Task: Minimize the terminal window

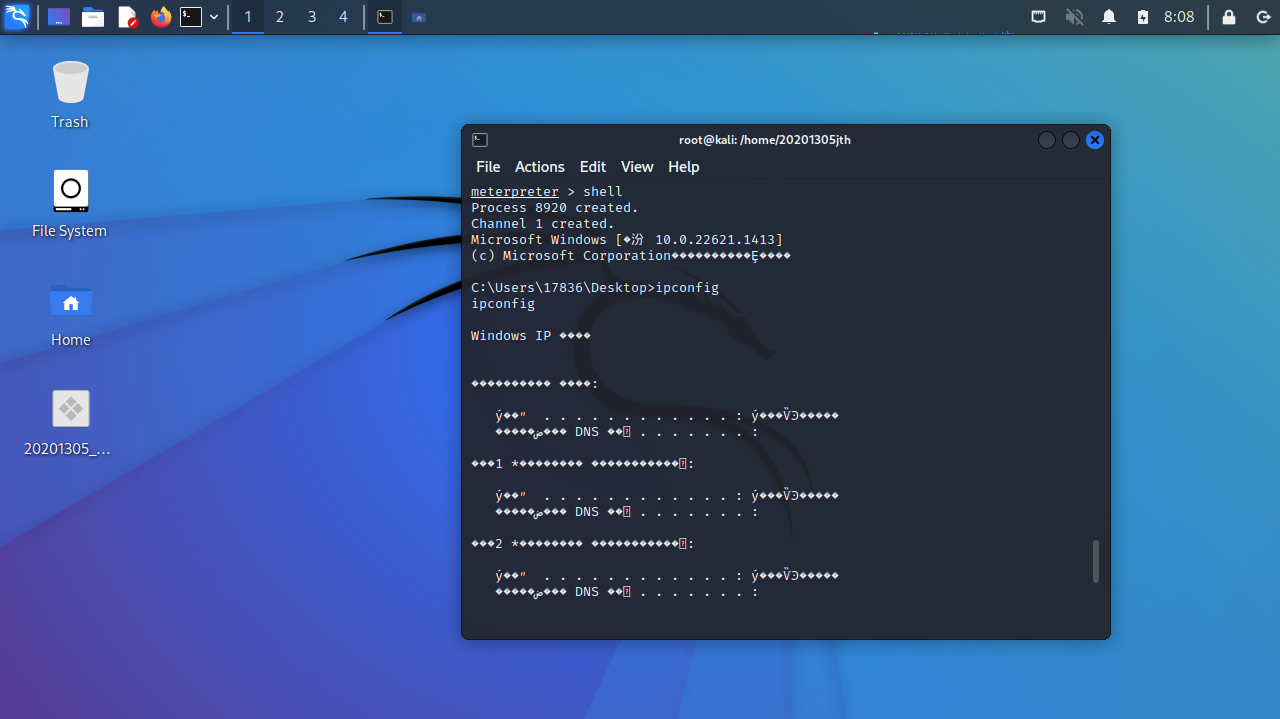Action: click(1047, 140)
